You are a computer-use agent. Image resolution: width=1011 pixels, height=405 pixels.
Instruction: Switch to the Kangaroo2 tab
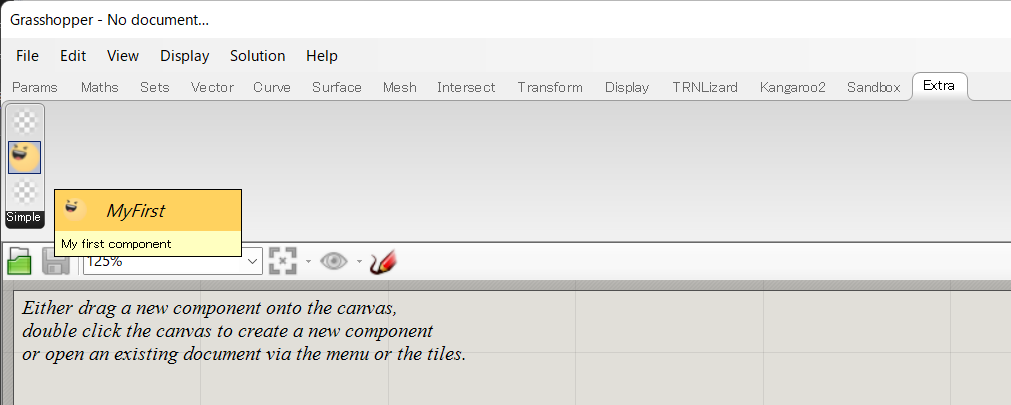[x=792, y=87]
